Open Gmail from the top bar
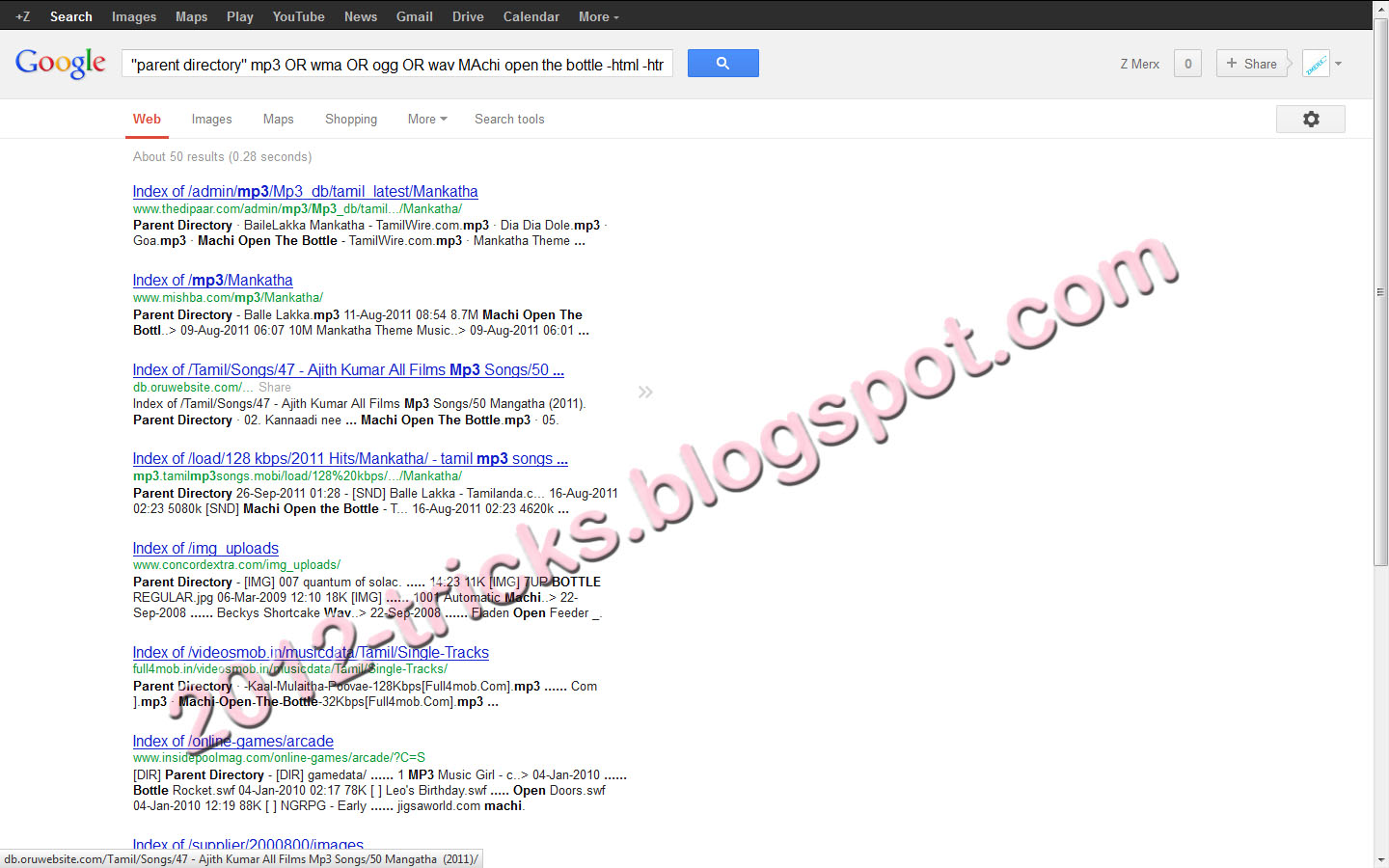Viewport: 1389px width, 868px height. (415, 16)
